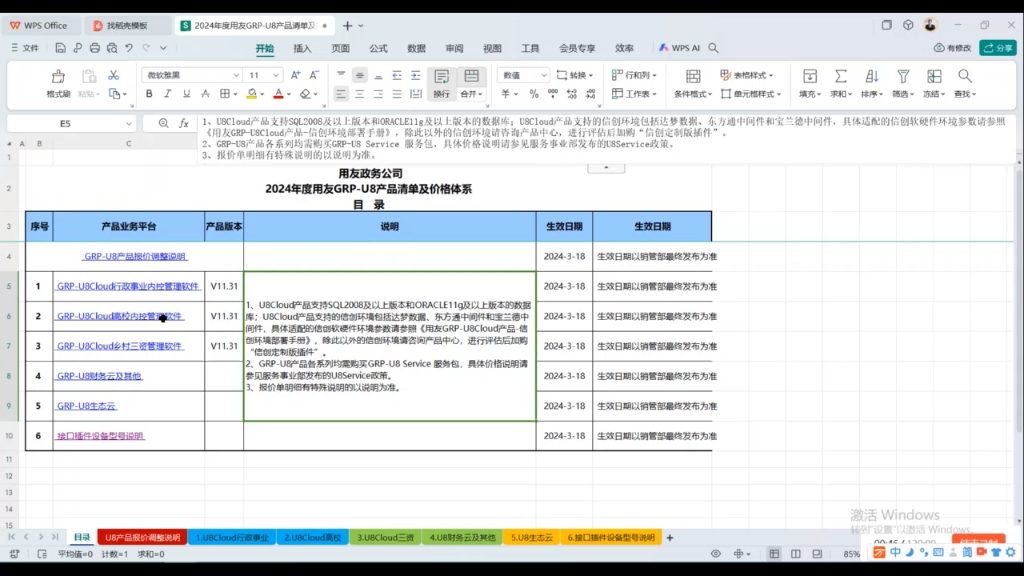Click the Save icon in quick toolbar
Screen dimensions: 1024x576
(60, 48)
